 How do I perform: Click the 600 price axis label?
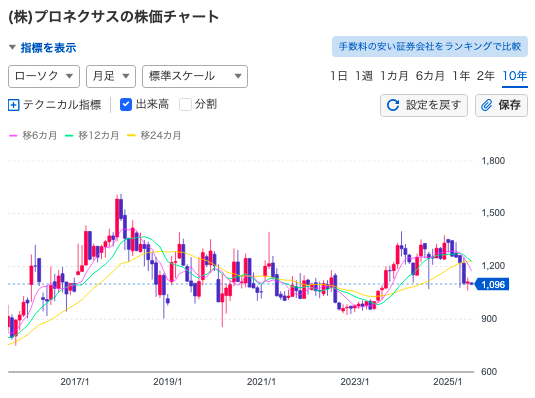click(489, 372)
